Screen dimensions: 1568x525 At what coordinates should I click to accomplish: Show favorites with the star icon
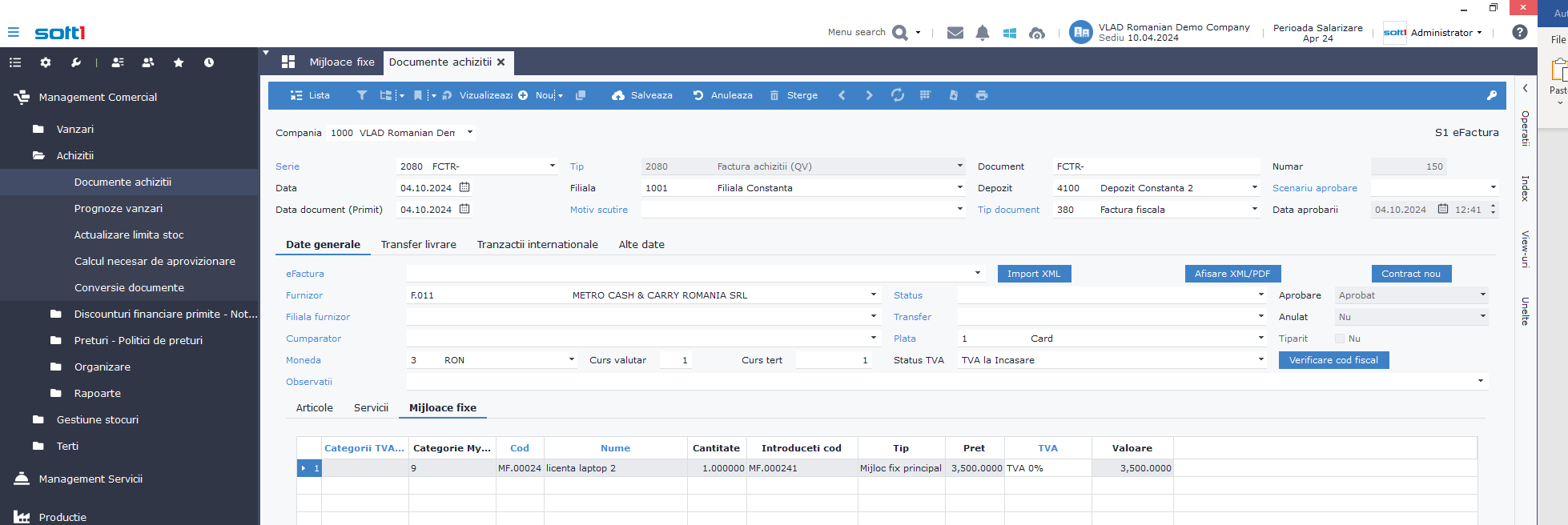pos(179,62)
